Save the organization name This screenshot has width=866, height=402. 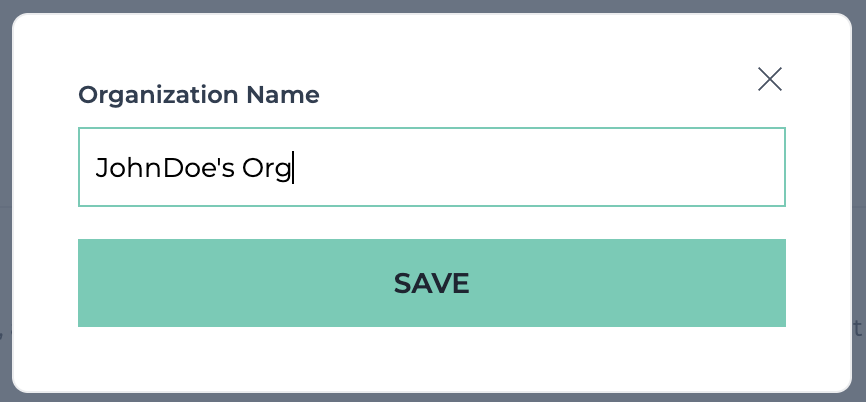(431, 283)
